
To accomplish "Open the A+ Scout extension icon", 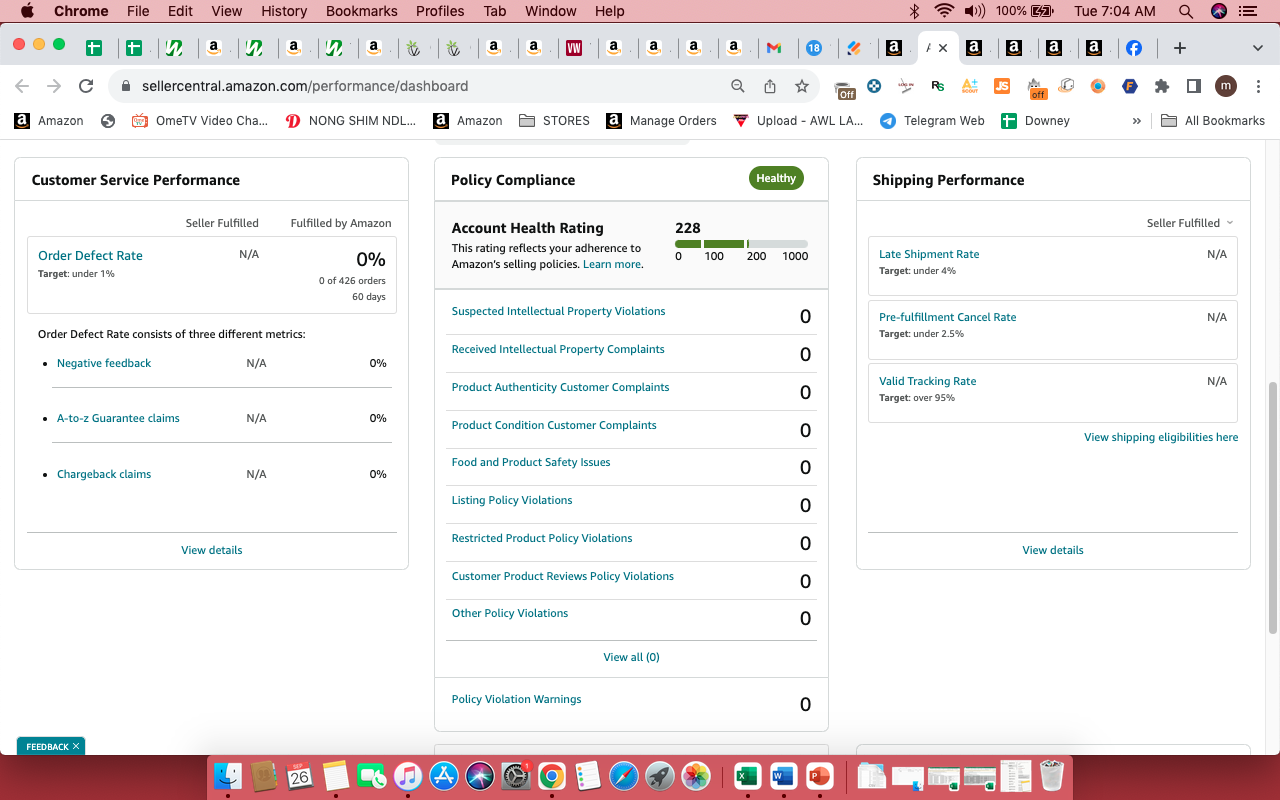I will coord(969,86).
